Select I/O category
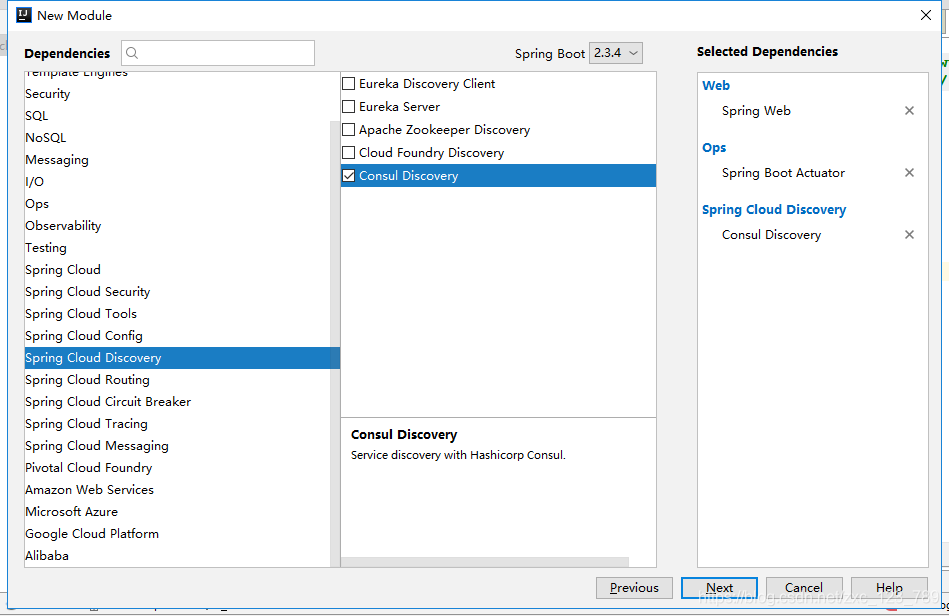 [177, 182]
